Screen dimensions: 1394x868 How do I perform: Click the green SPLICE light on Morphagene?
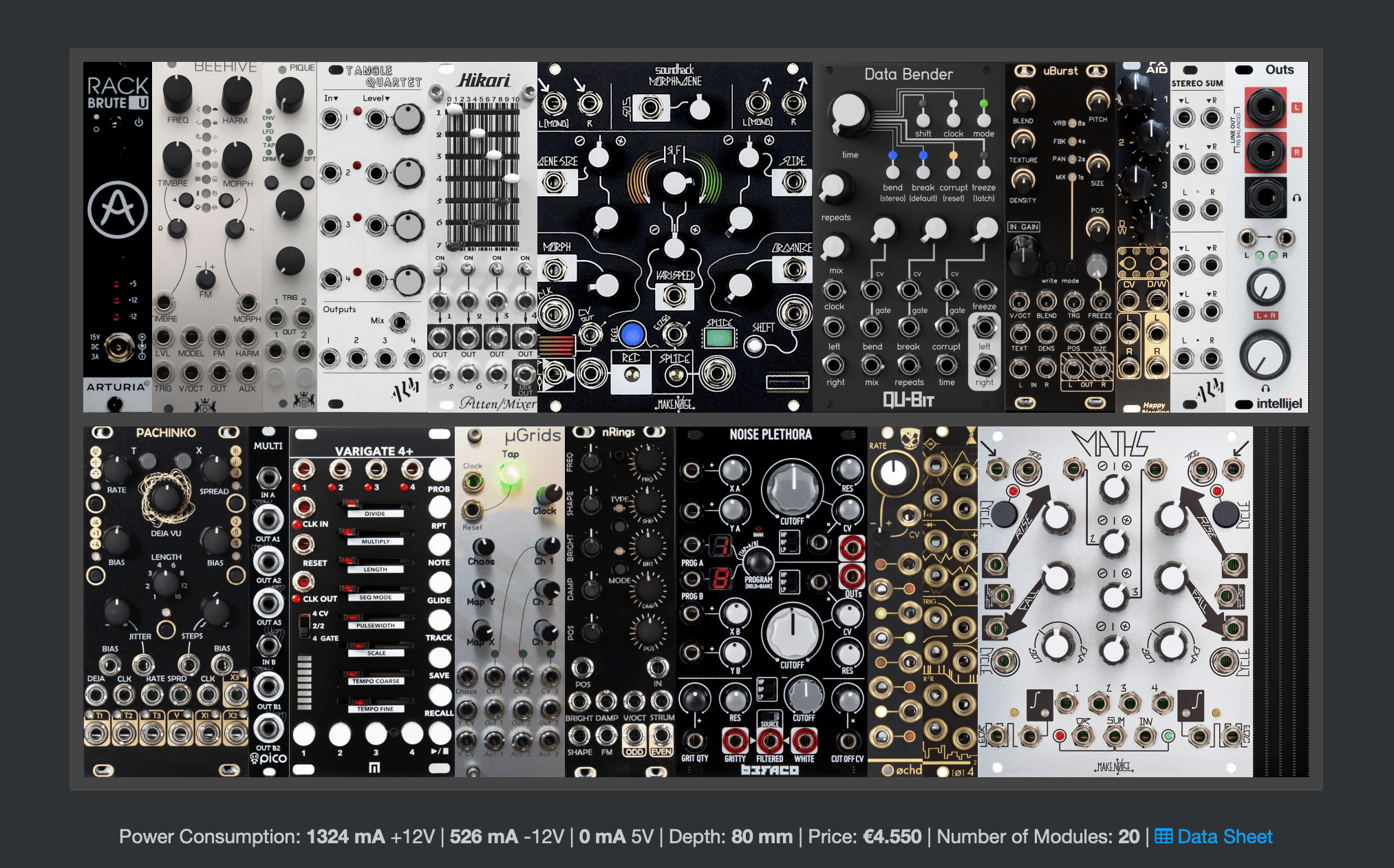pos(719,338)
